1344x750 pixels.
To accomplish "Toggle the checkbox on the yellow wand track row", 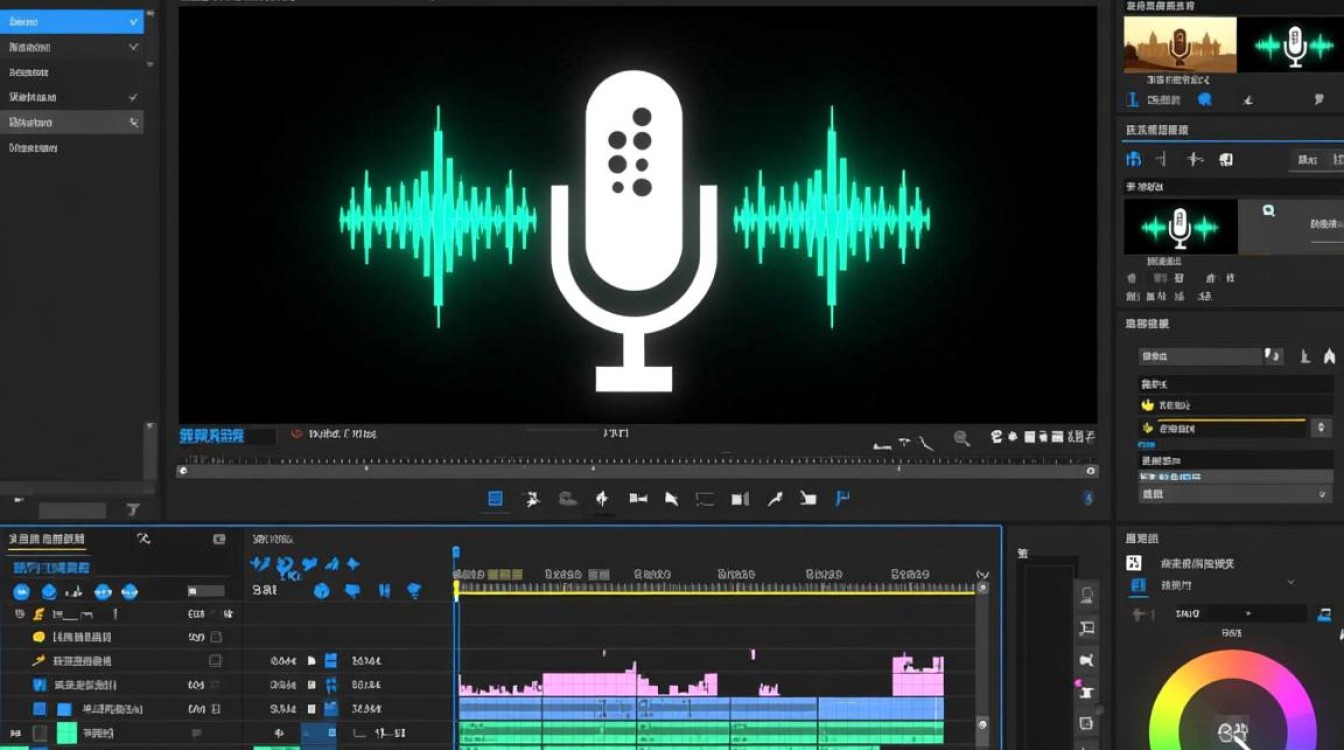I will (x=215, y=661).
